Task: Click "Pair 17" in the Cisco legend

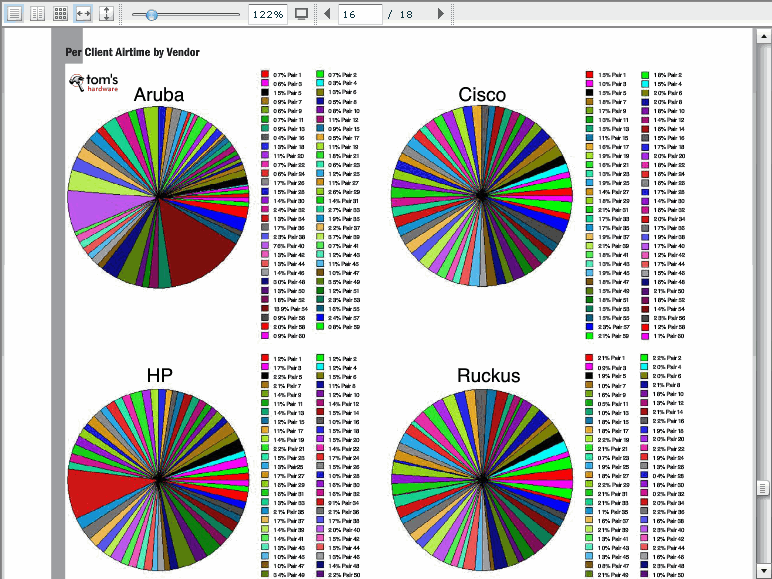Action: tap(621, 147)
